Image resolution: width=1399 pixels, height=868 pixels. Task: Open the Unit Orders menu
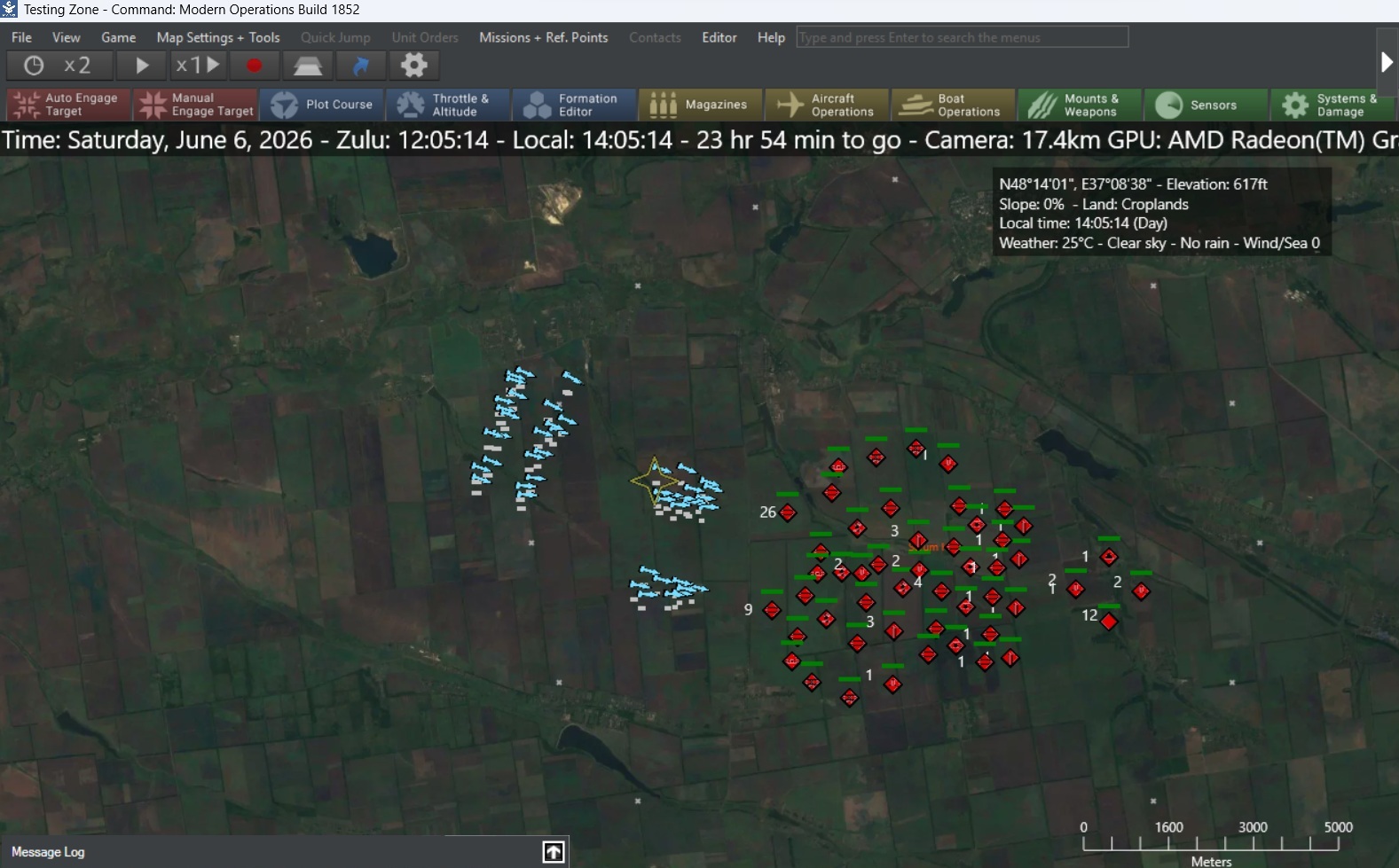pos(425,37)
